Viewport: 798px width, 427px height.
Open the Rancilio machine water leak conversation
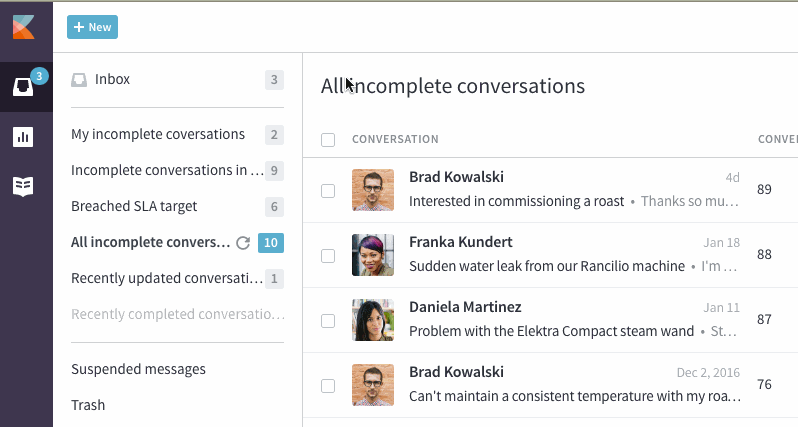[547, 266]
